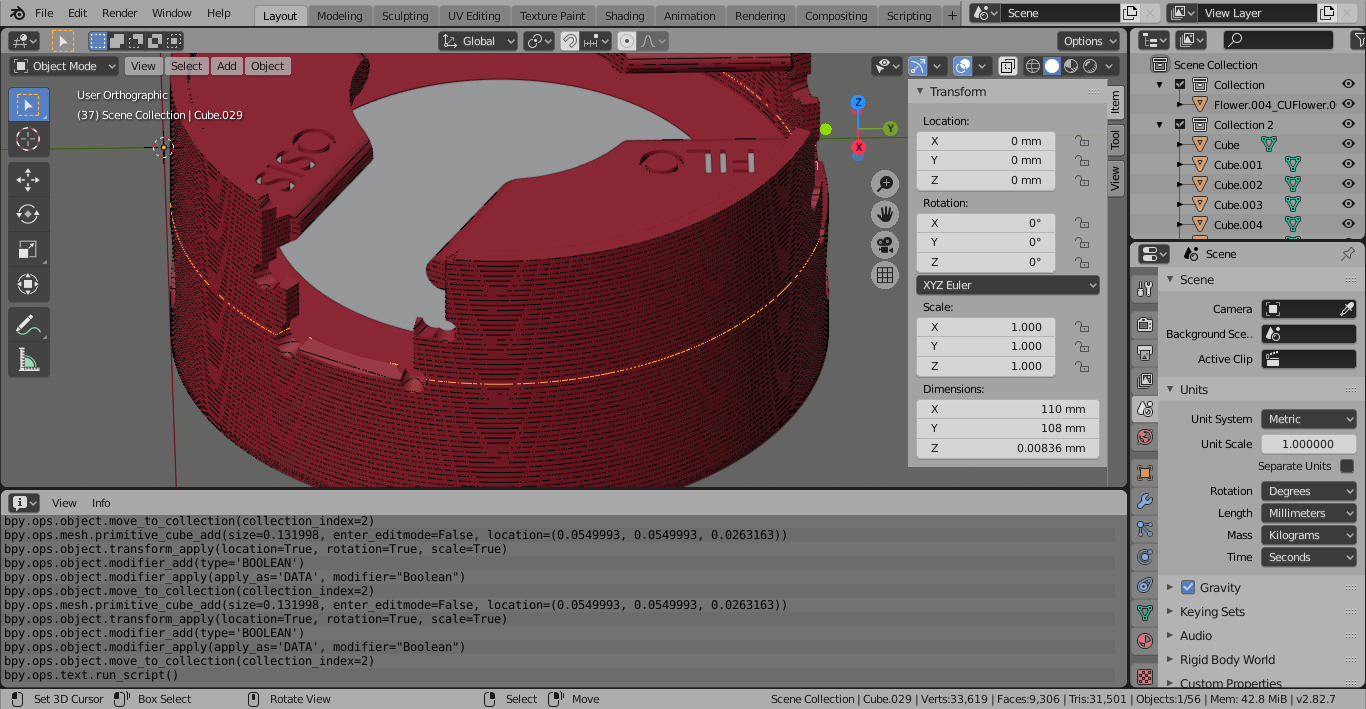Viewport: 1366px width, 709px height.
Task: Click the Dimensions Y 108 mm field
Action: coord(1008,428)
